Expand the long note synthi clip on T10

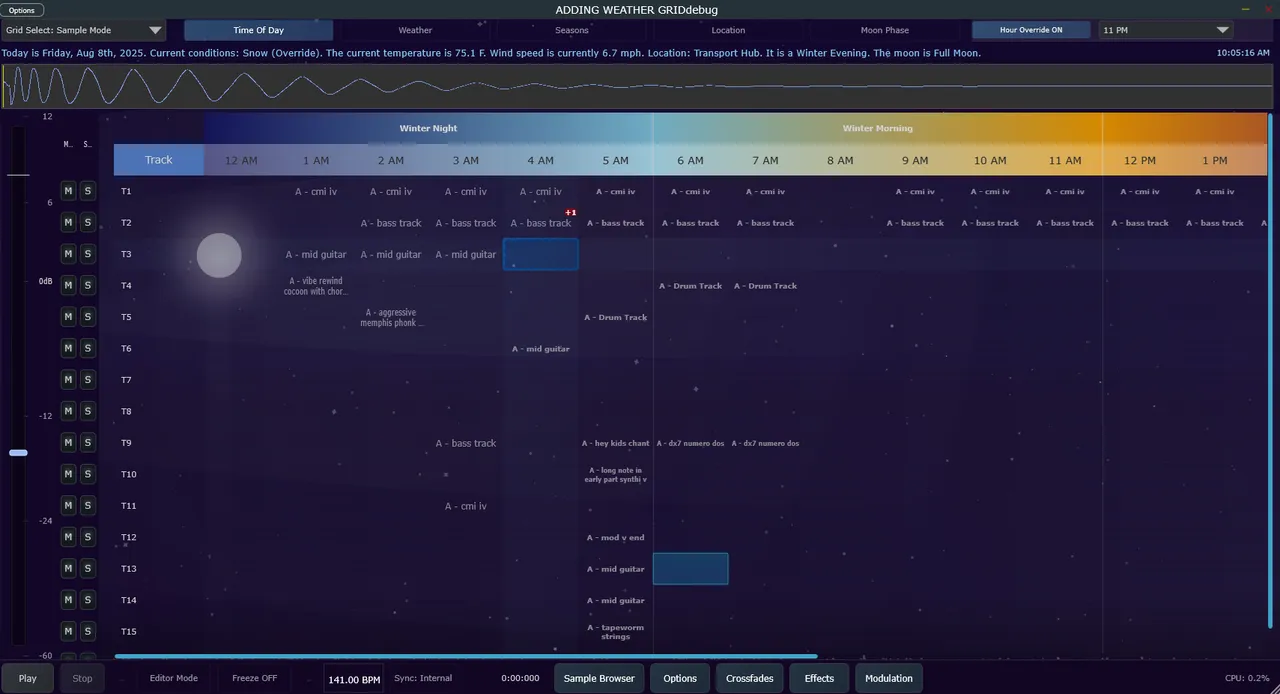(615, 474)
